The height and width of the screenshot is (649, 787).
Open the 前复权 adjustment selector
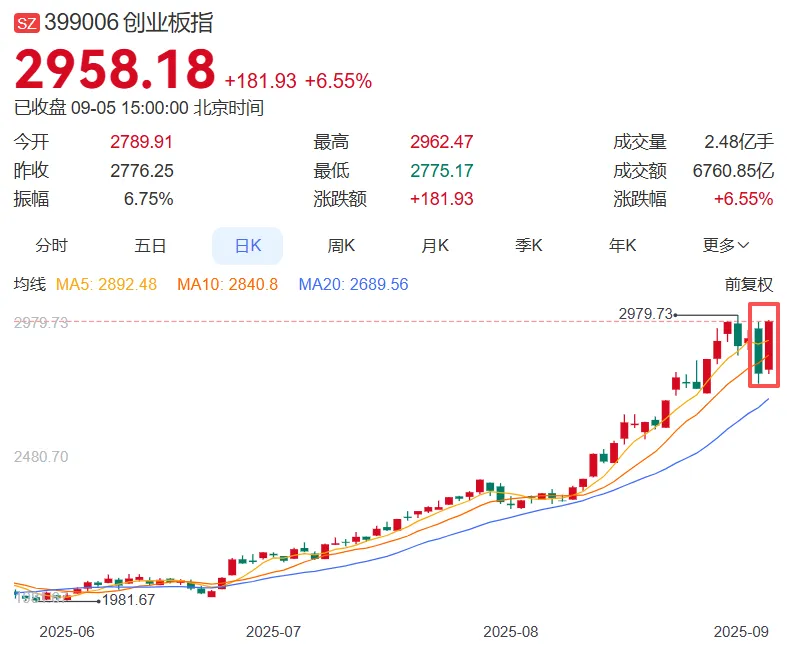point(748,285)
